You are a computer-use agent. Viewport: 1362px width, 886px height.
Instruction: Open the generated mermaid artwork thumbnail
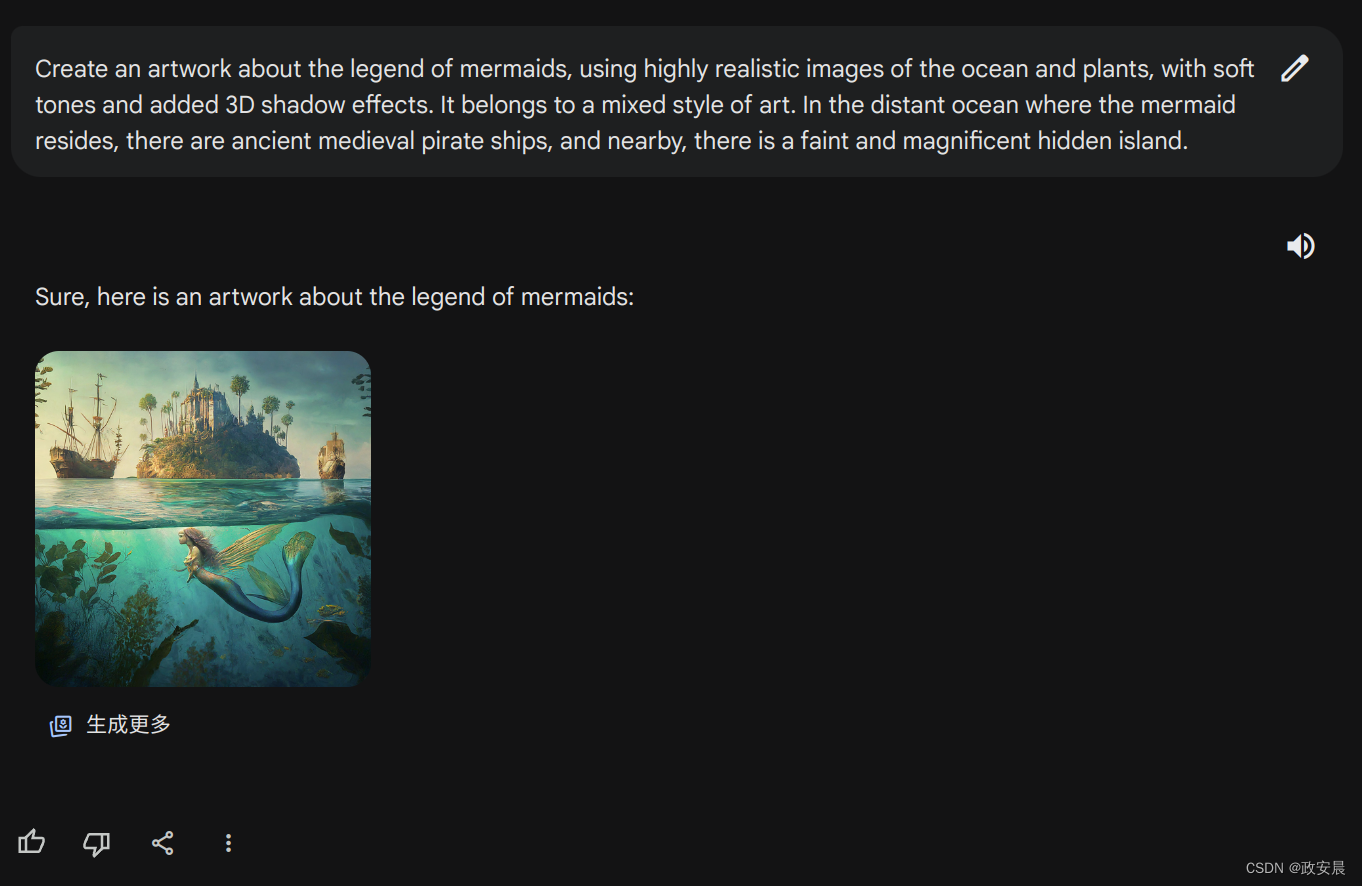tap(203, 518)
